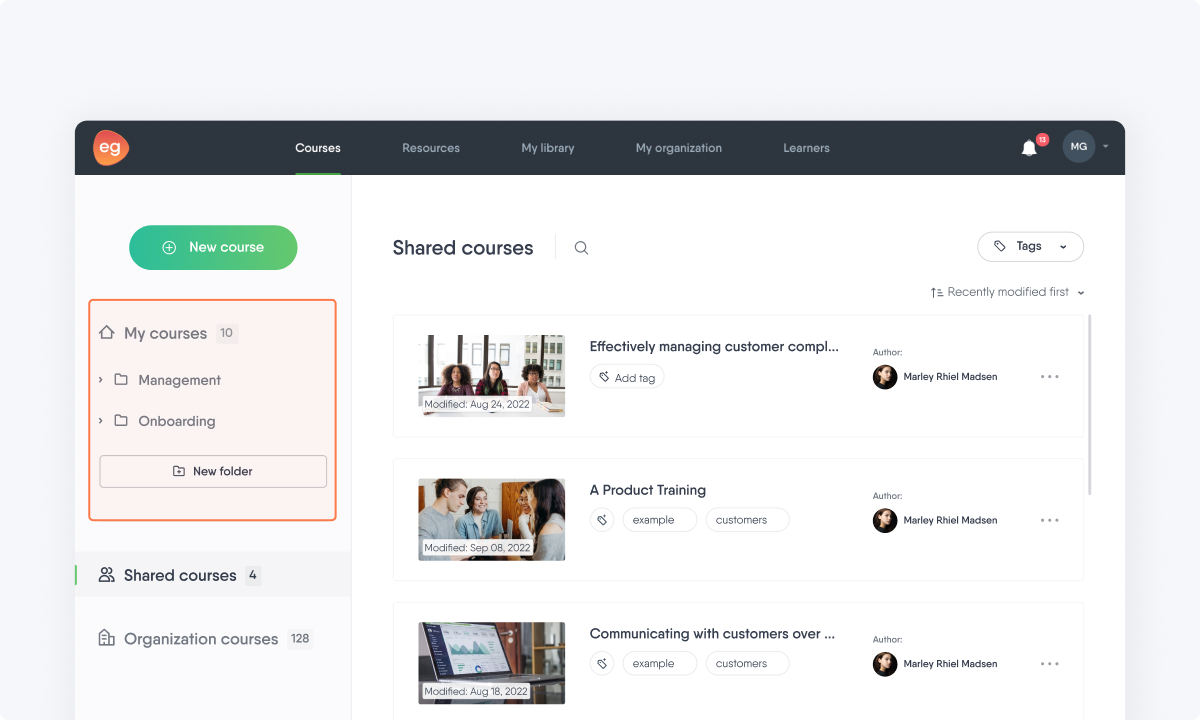Click the Shared courses people icon

[x=106, y=575]
